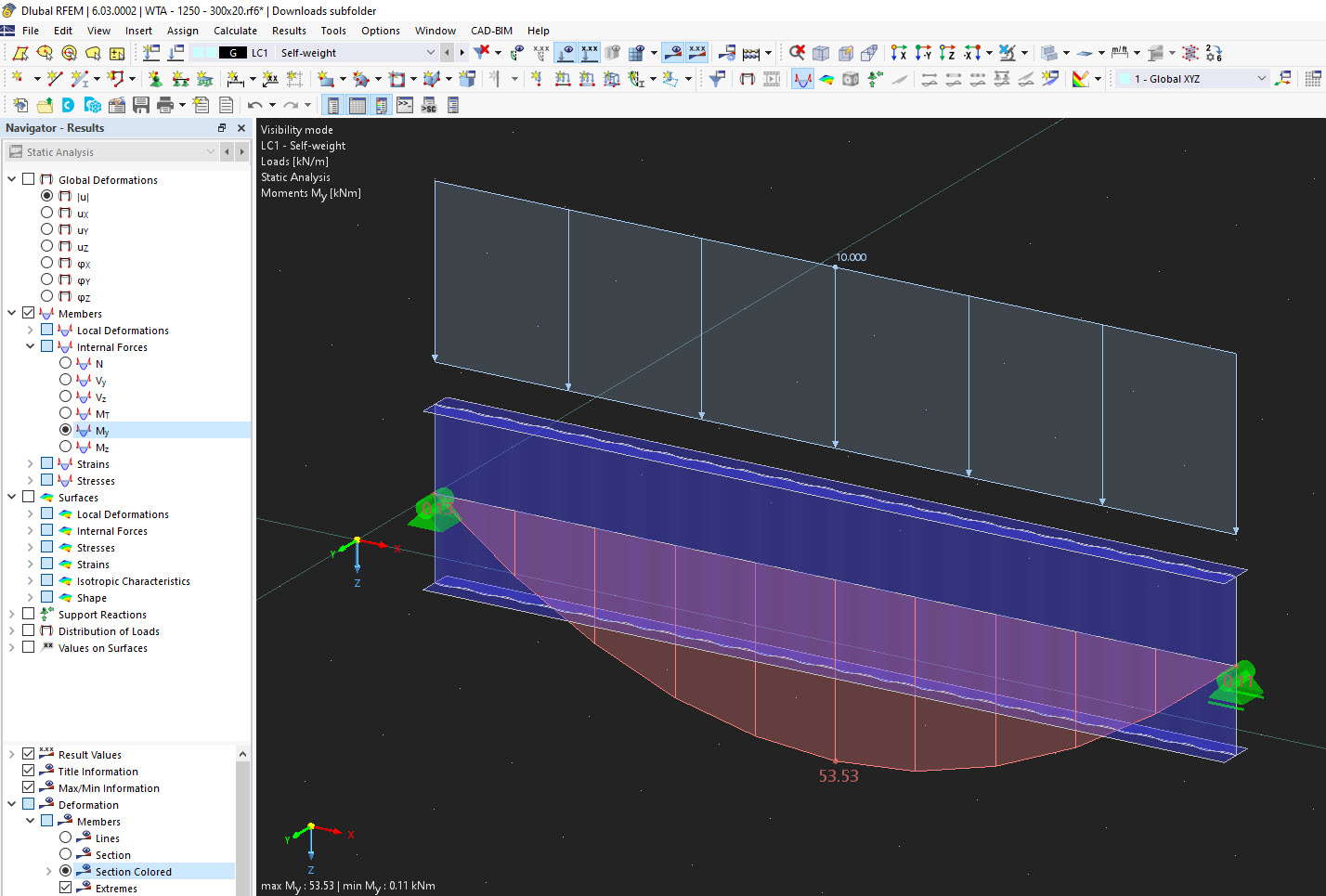Click the 53.53 moment value label
The height and width of the screenshot is (896, 1326).
tap(838, 776)
